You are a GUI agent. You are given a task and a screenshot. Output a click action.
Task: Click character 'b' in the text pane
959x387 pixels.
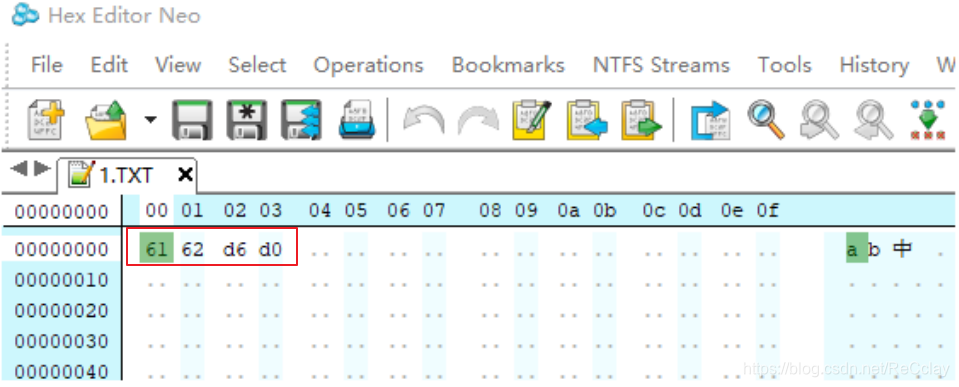874,249
